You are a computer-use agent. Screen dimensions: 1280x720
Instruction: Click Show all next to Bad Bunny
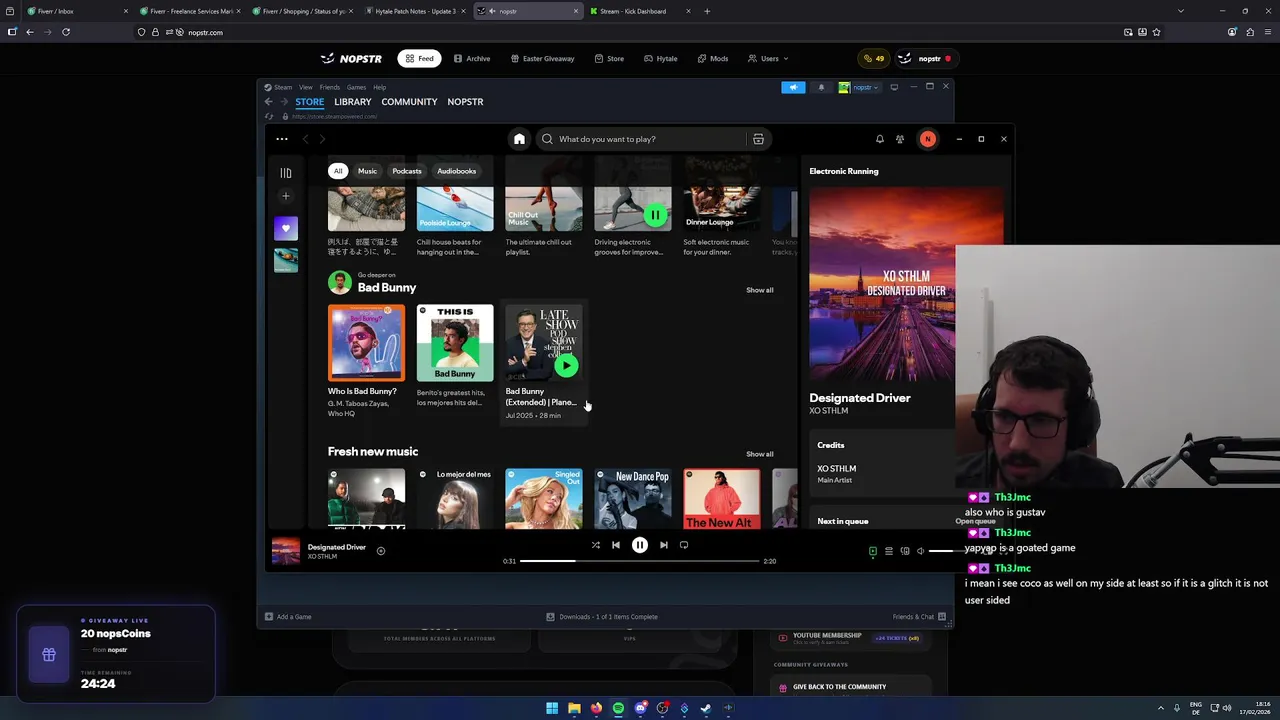tap(760, 290)
